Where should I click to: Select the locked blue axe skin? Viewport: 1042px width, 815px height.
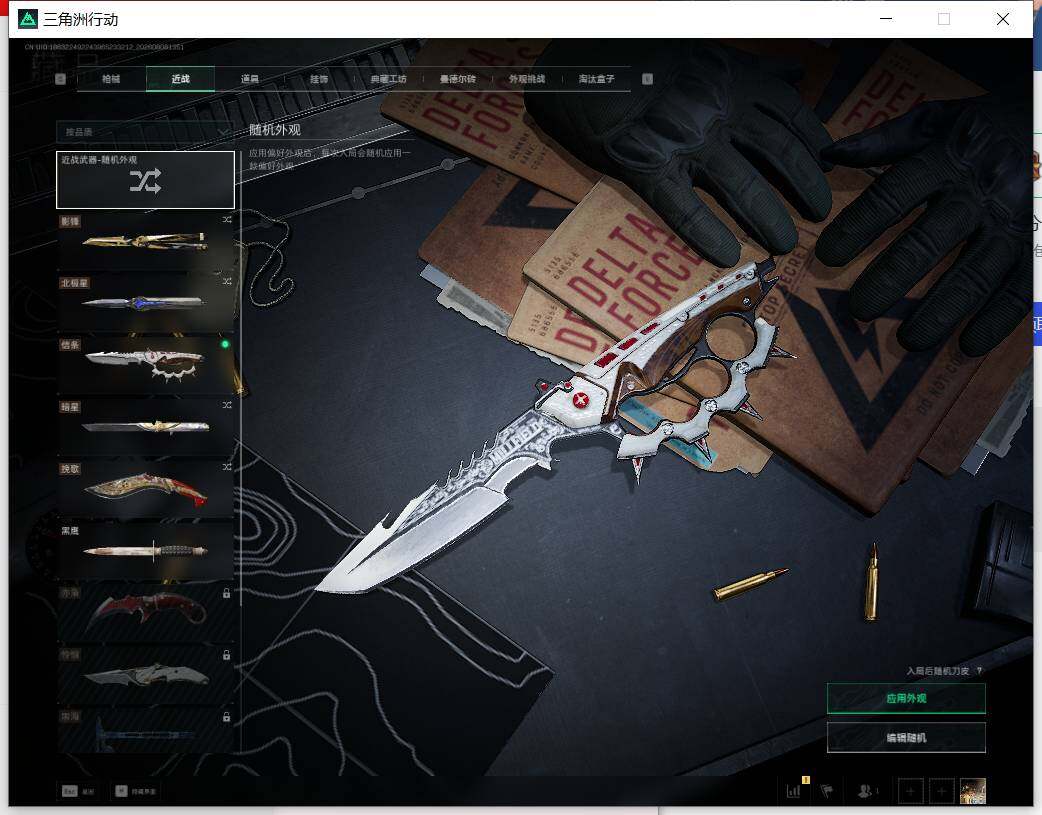pos(145,731)
